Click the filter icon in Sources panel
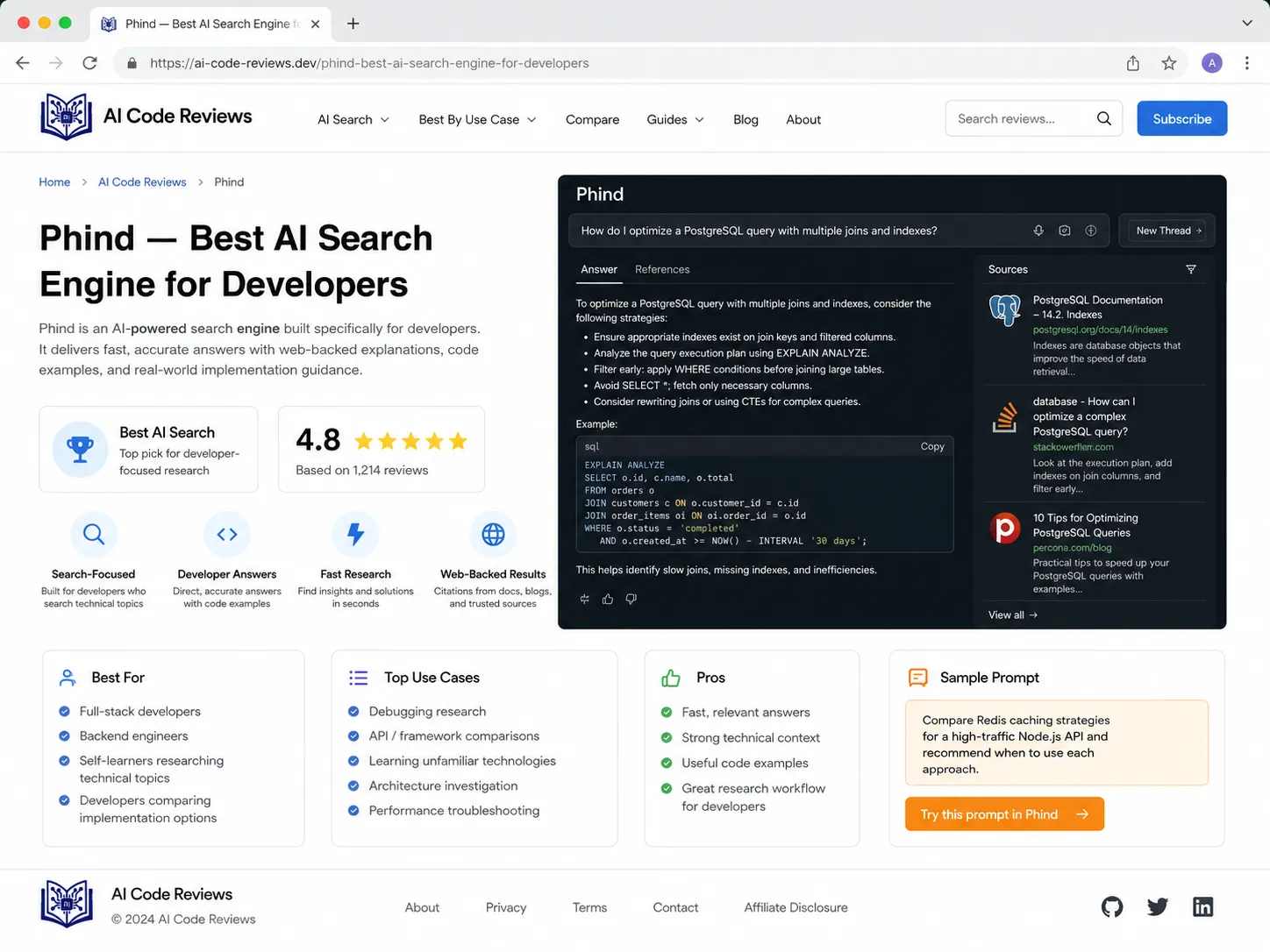This screenshot has height=952, width=1270. click(1191, 269)
